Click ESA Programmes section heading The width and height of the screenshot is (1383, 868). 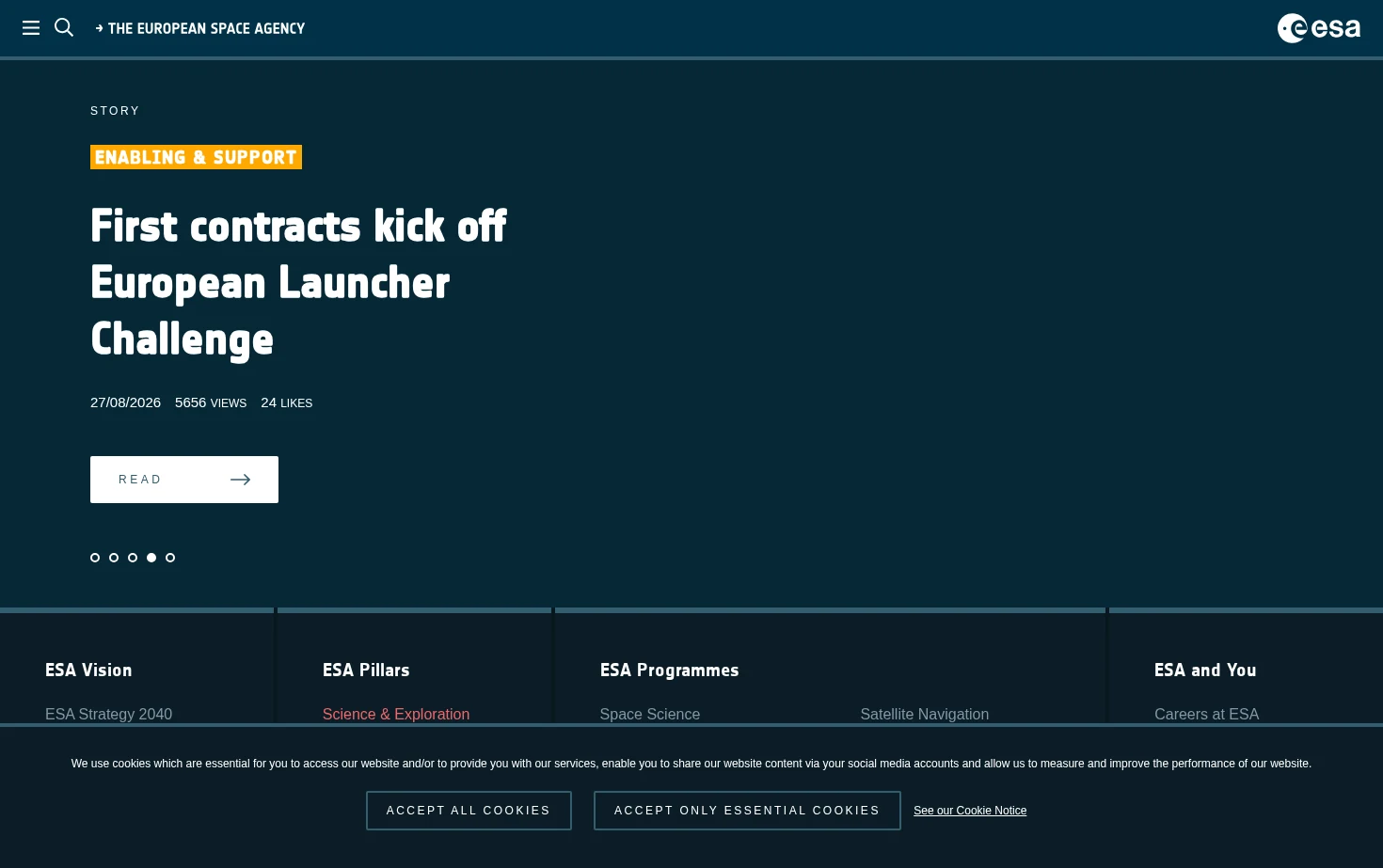click(670, 670)
